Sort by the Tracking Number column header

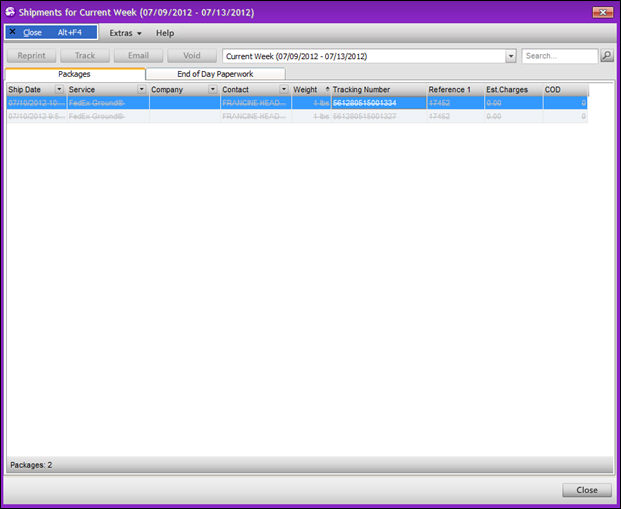pyautogui.click(x=375, y=90)
